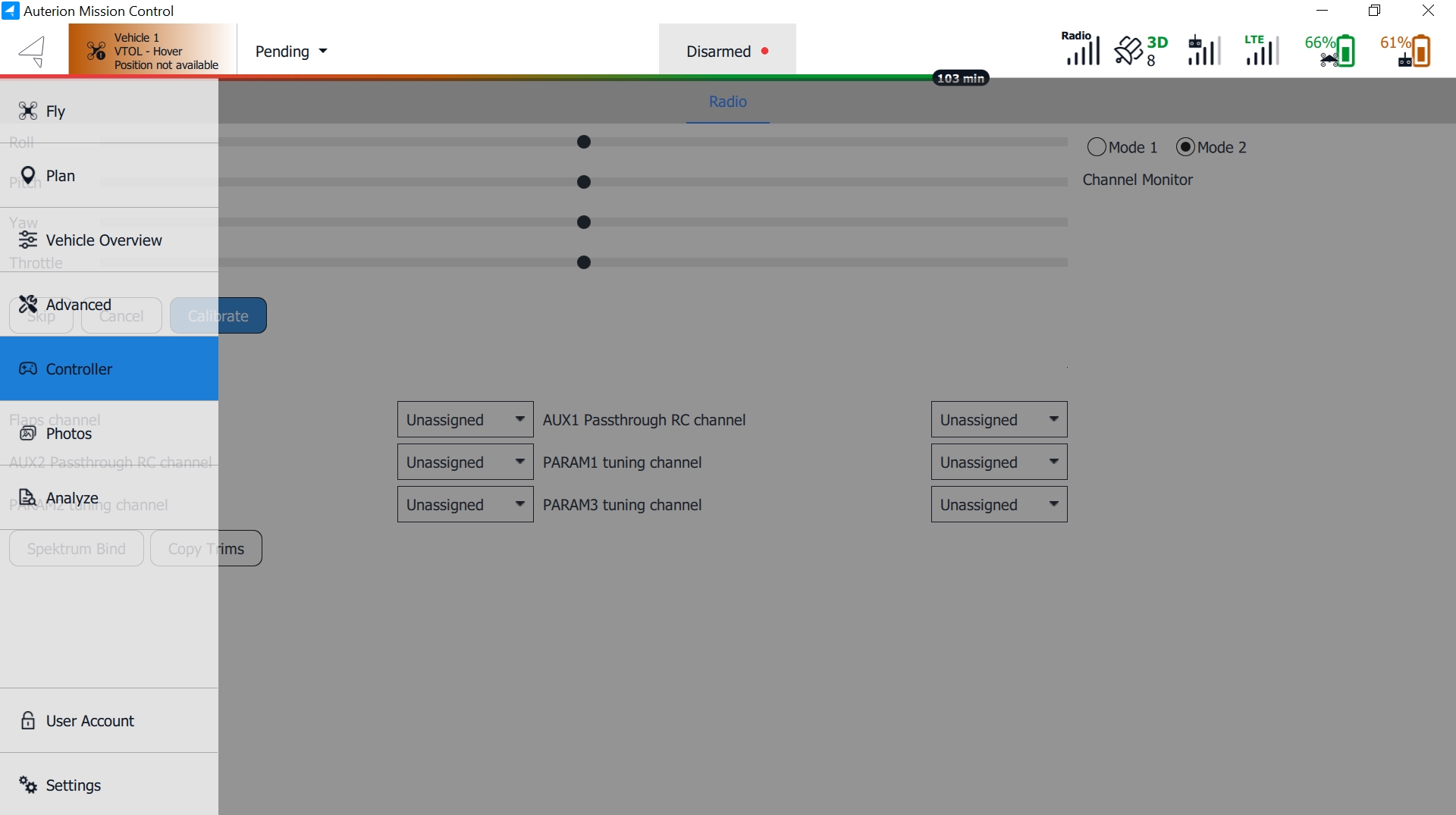Image resolution: width=1456 pixels, height=815 pixels.
Task: Open the Fly menu item
Action: tap(56, 111)
